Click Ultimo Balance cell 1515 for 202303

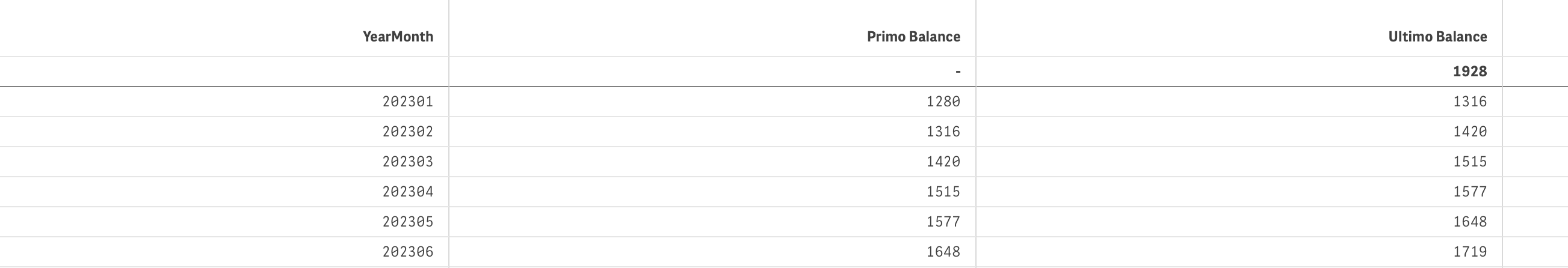[1469, 162]
